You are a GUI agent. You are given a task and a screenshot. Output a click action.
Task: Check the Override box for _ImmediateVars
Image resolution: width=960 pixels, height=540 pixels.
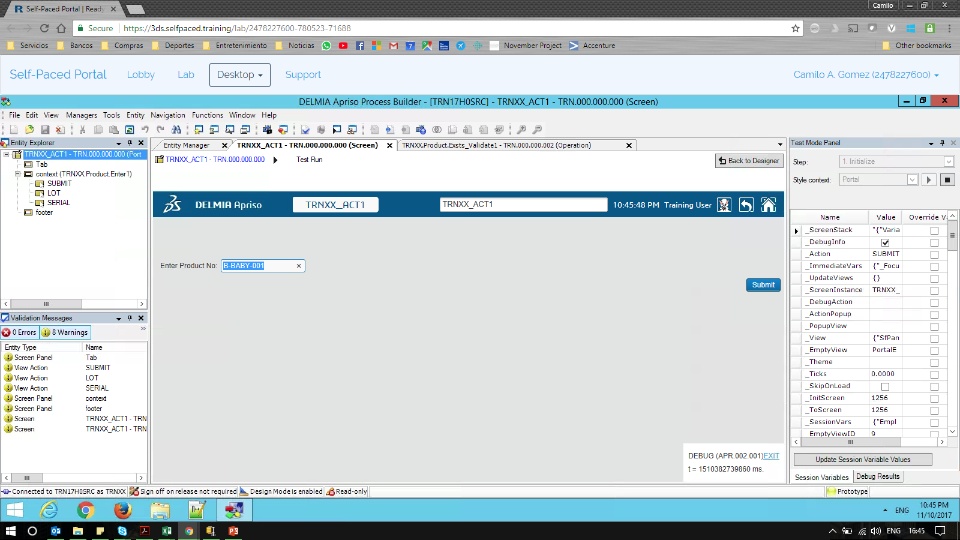[934, 267]
